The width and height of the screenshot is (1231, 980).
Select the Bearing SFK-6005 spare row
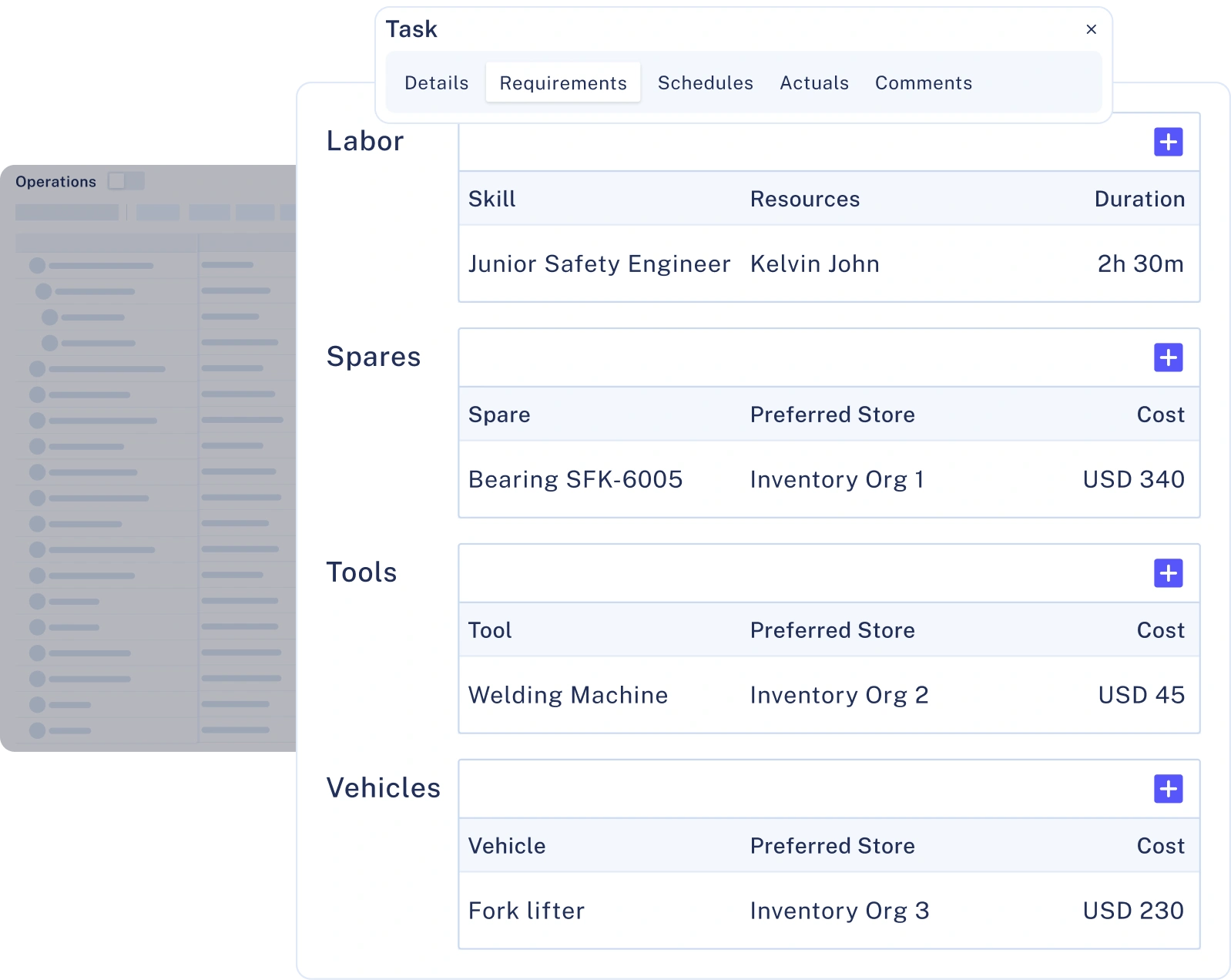pos(575,479)
